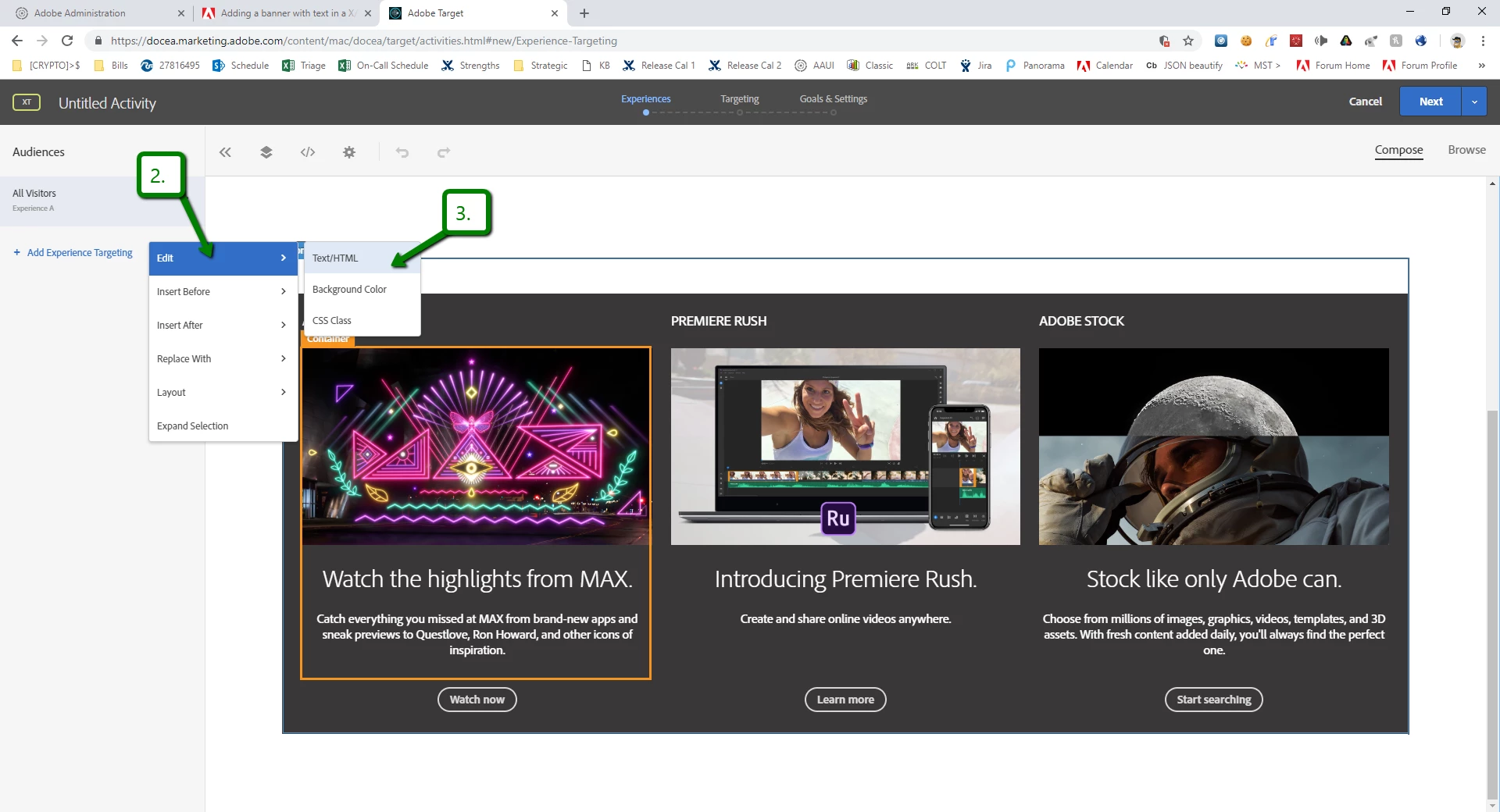This screenshot has width=1500, height=812.
Task: Click the MAX neon artwork thumbnail
Action: pos(476,447)
